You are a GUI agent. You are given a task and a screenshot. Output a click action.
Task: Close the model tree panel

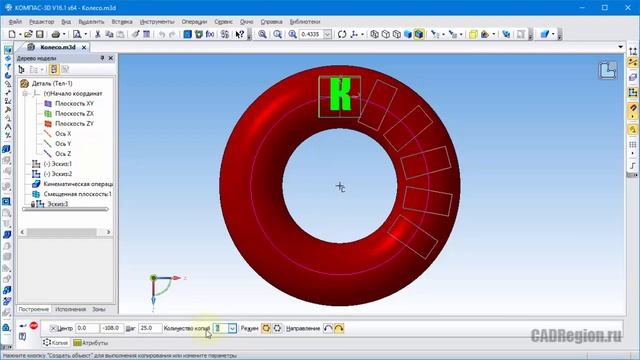tap(111, 58)
